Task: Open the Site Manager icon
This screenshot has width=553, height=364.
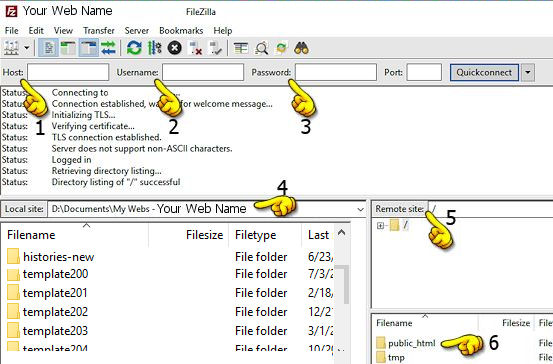Action: [11, 48]
